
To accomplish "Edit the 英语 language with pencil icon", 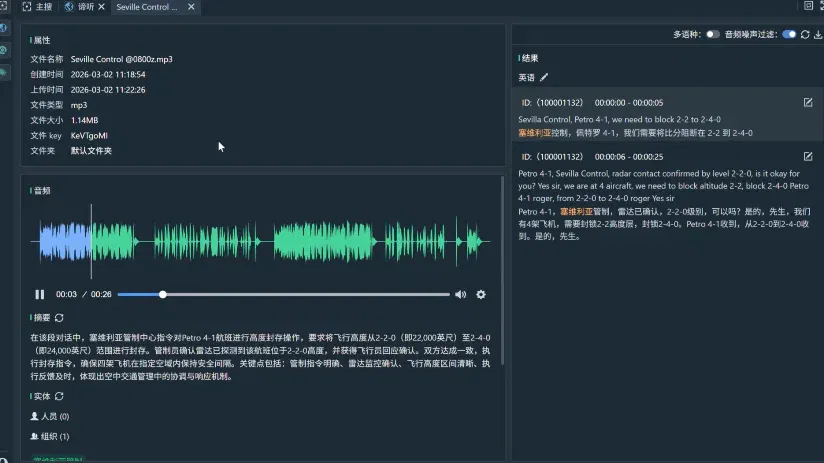I will (544, 77).
